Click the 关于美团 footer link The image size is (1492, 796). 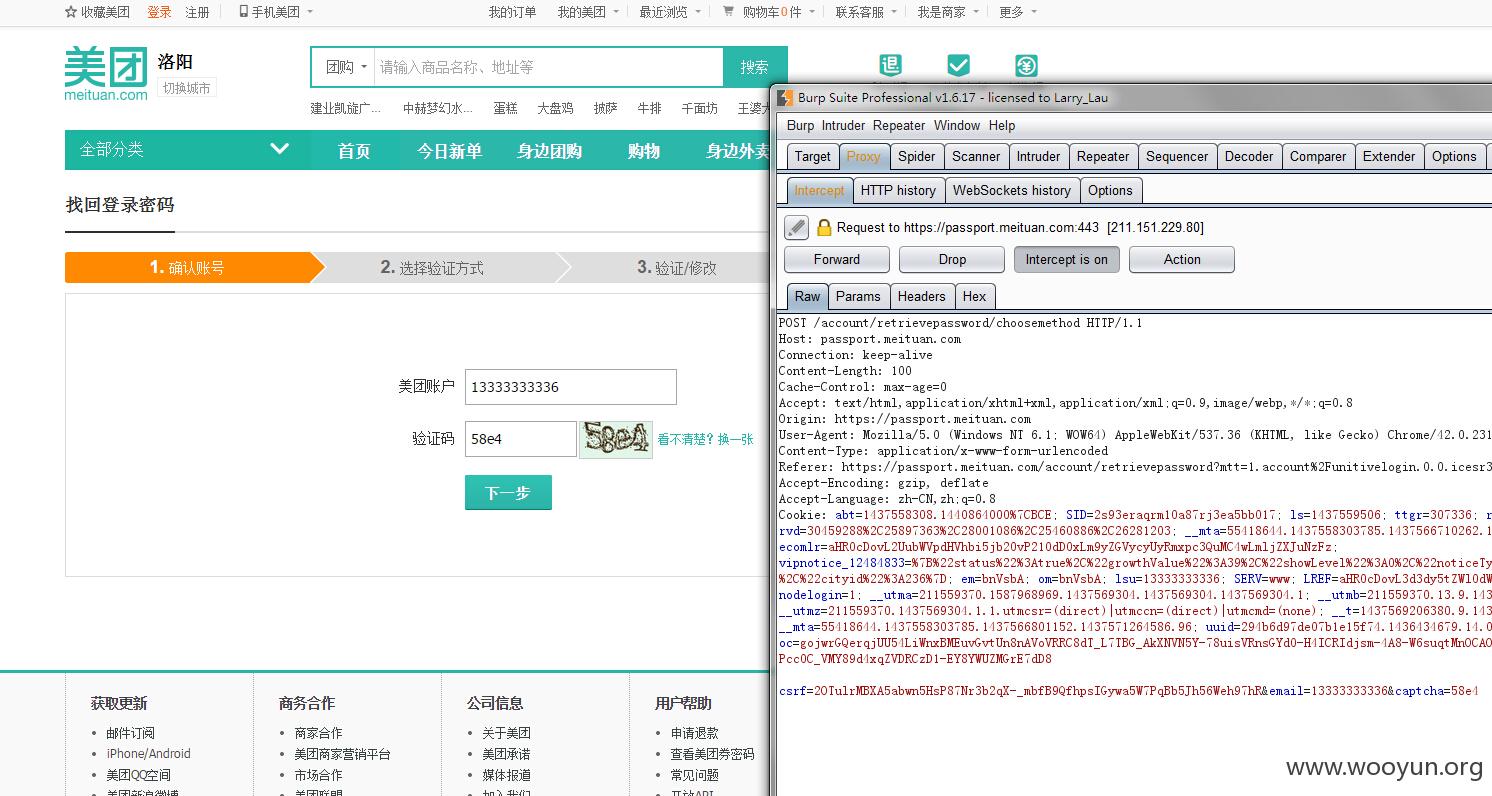506,733
